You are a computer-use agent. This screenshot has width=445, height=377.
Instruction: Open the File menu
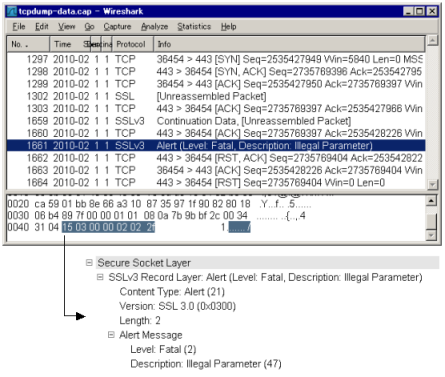pos(19,26)
